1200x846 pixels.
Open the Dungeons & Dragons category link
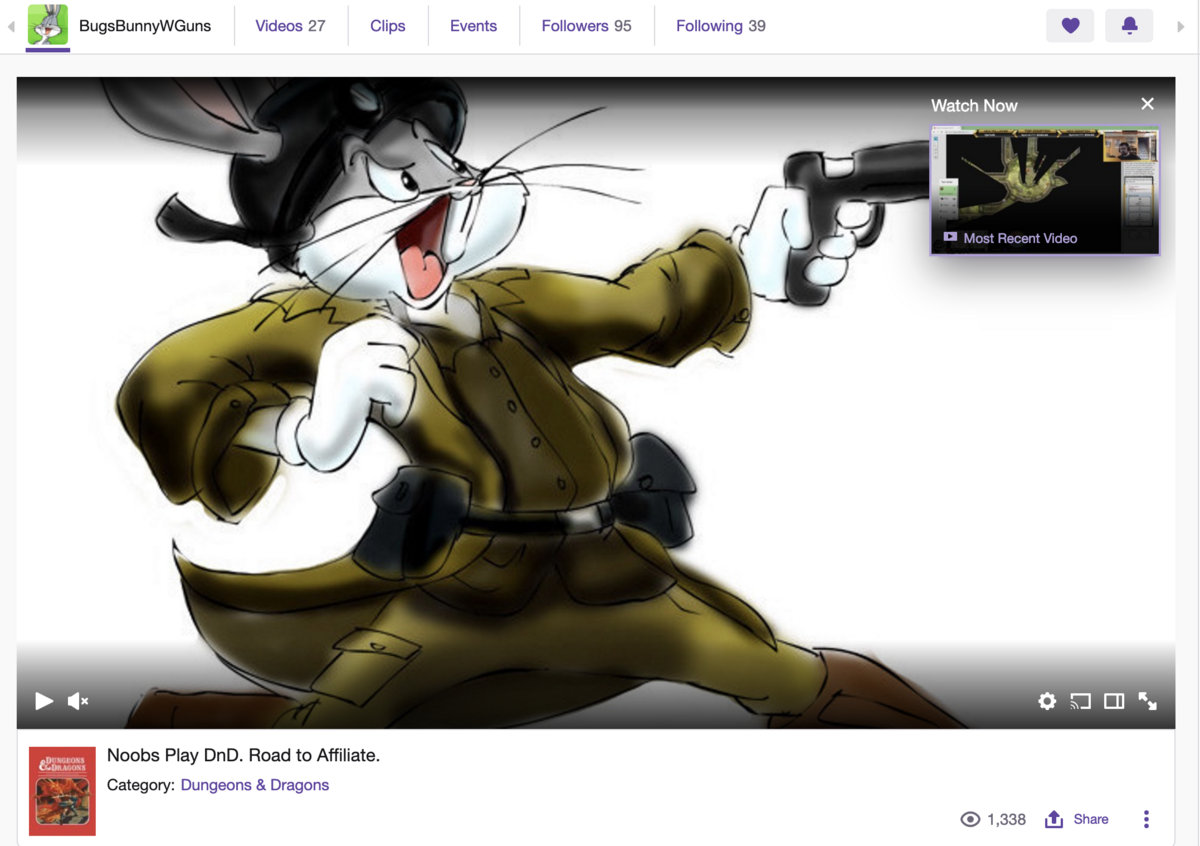pyautogui.click(x=254, y=785)
